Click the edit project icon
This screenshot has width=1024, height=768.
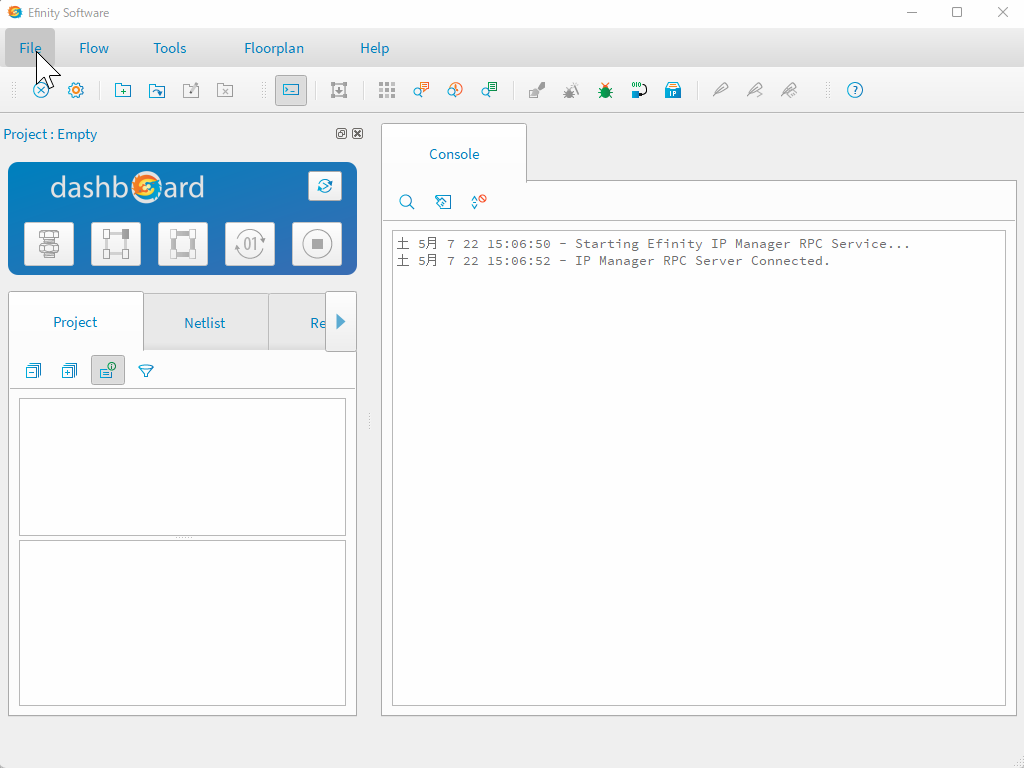click(191, 90)
